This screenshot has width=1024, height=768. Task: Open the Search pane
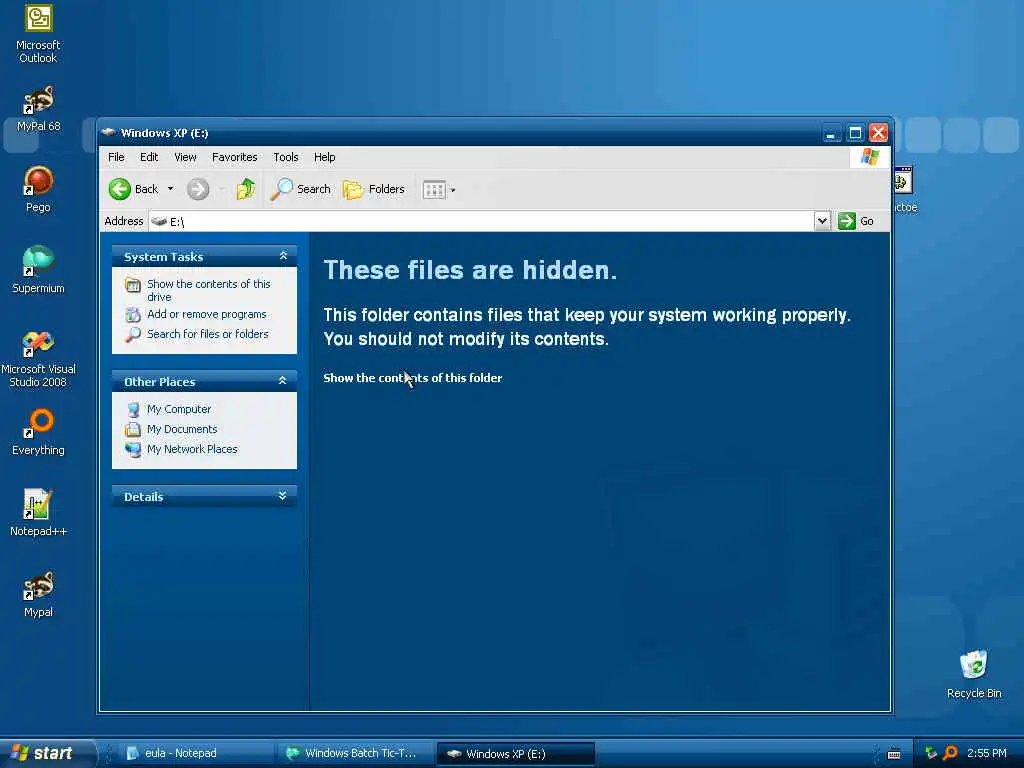301,189
